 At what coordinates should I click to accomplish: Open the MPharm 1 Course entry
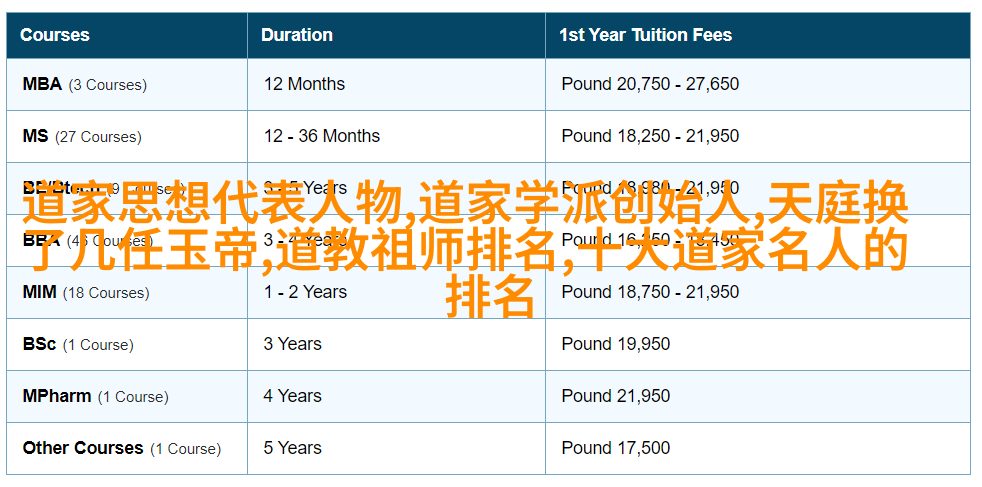click(x=95, y=396)
